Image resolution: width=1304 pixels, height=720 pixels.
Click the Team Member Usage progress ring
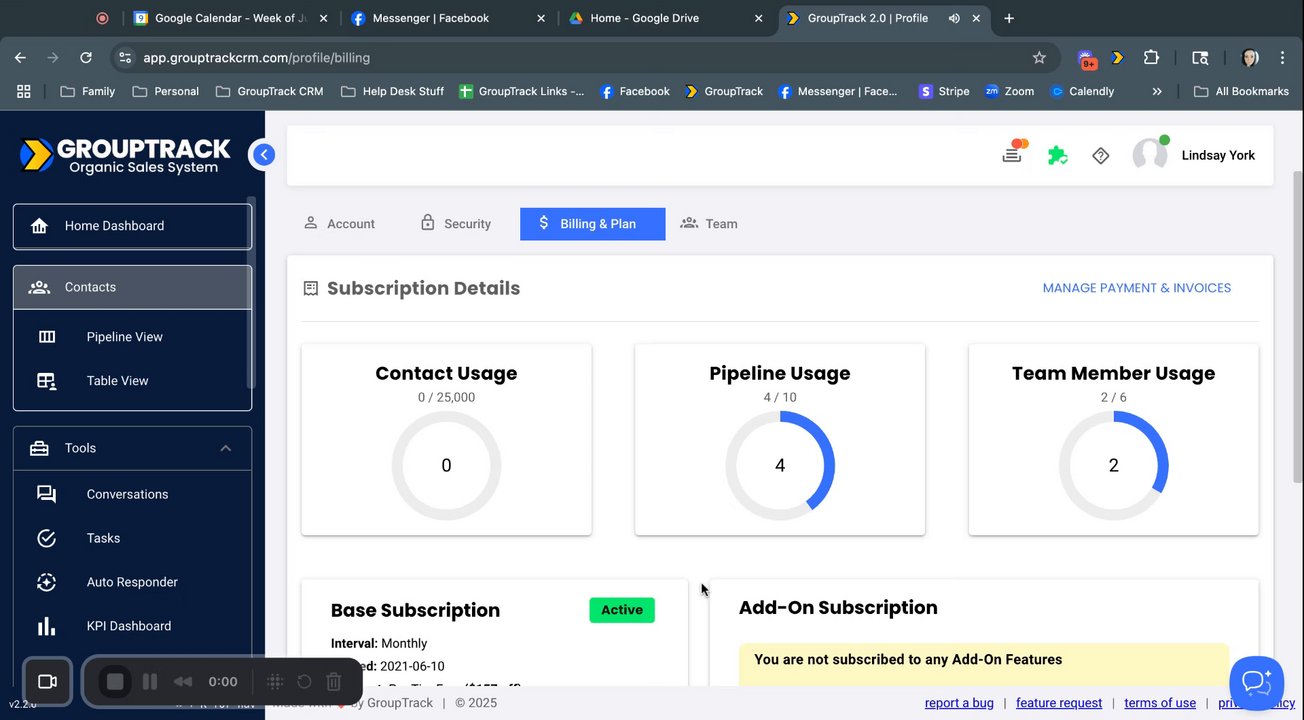tap(1114, 465)
